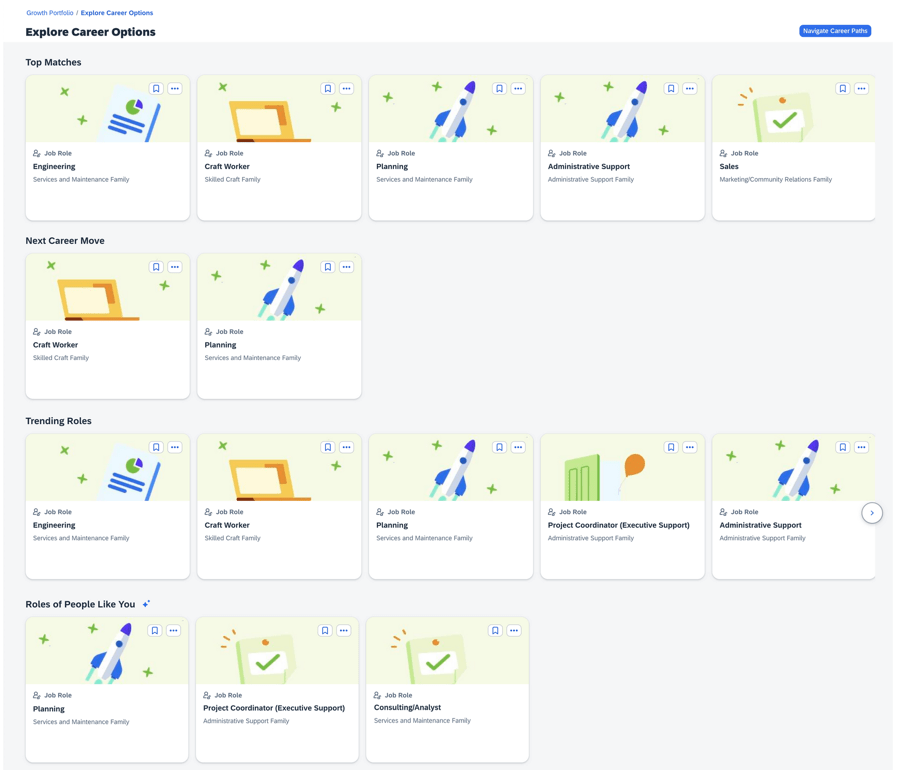Bookmark the Sales job role card
The image size is (917, 770).
pos(843,89)
